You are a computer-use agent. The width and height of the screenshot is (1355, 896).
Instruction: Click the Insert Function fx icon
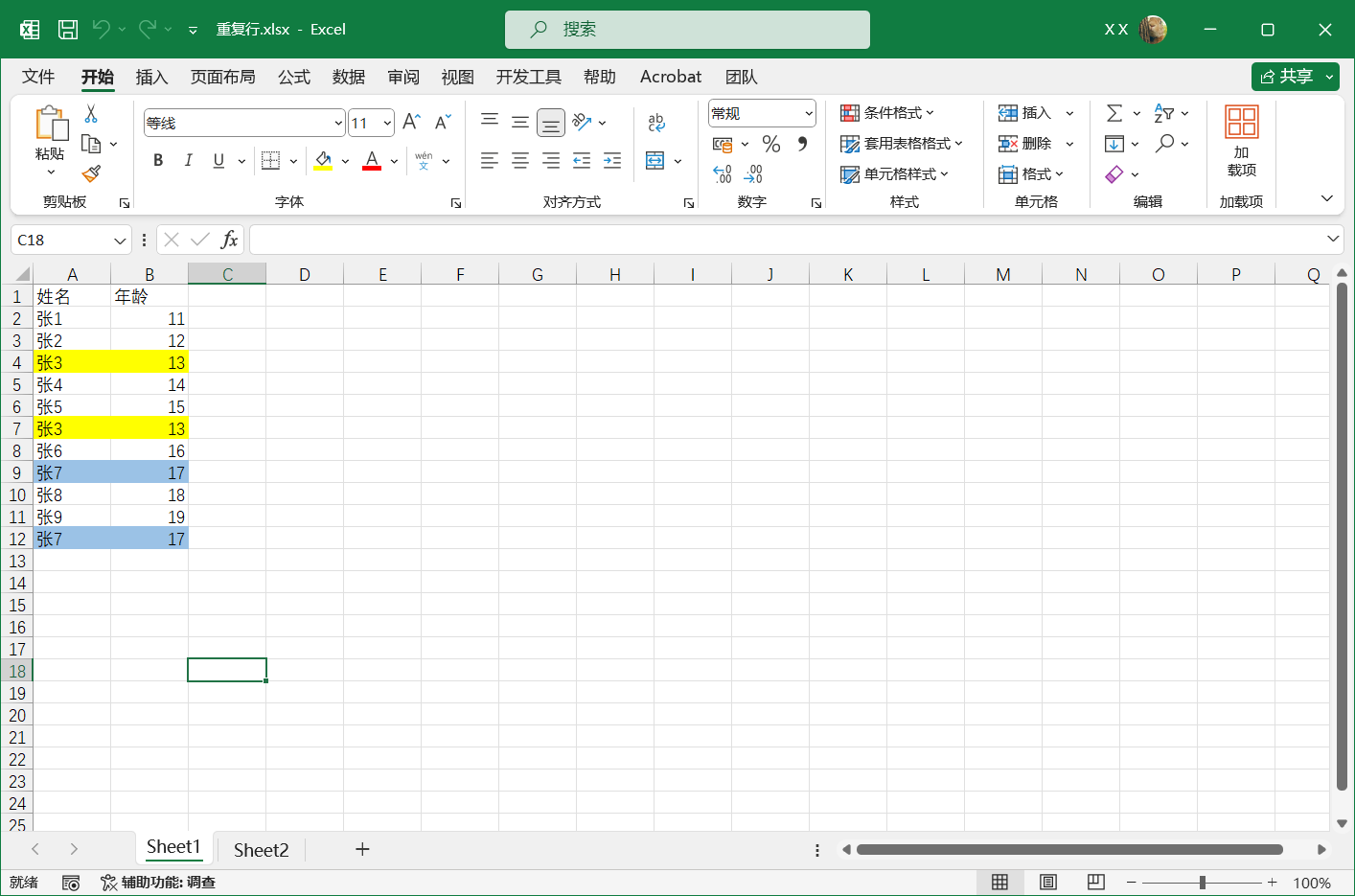tap(229, 240)
